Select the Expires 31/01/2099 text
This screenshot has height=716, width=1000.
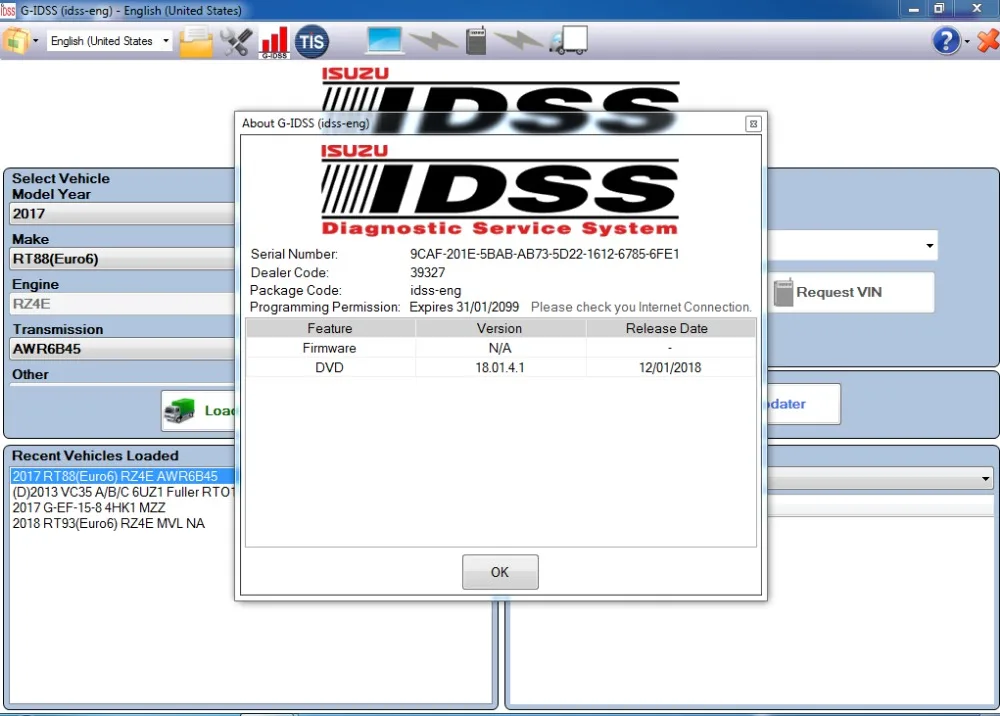[464, 307]
